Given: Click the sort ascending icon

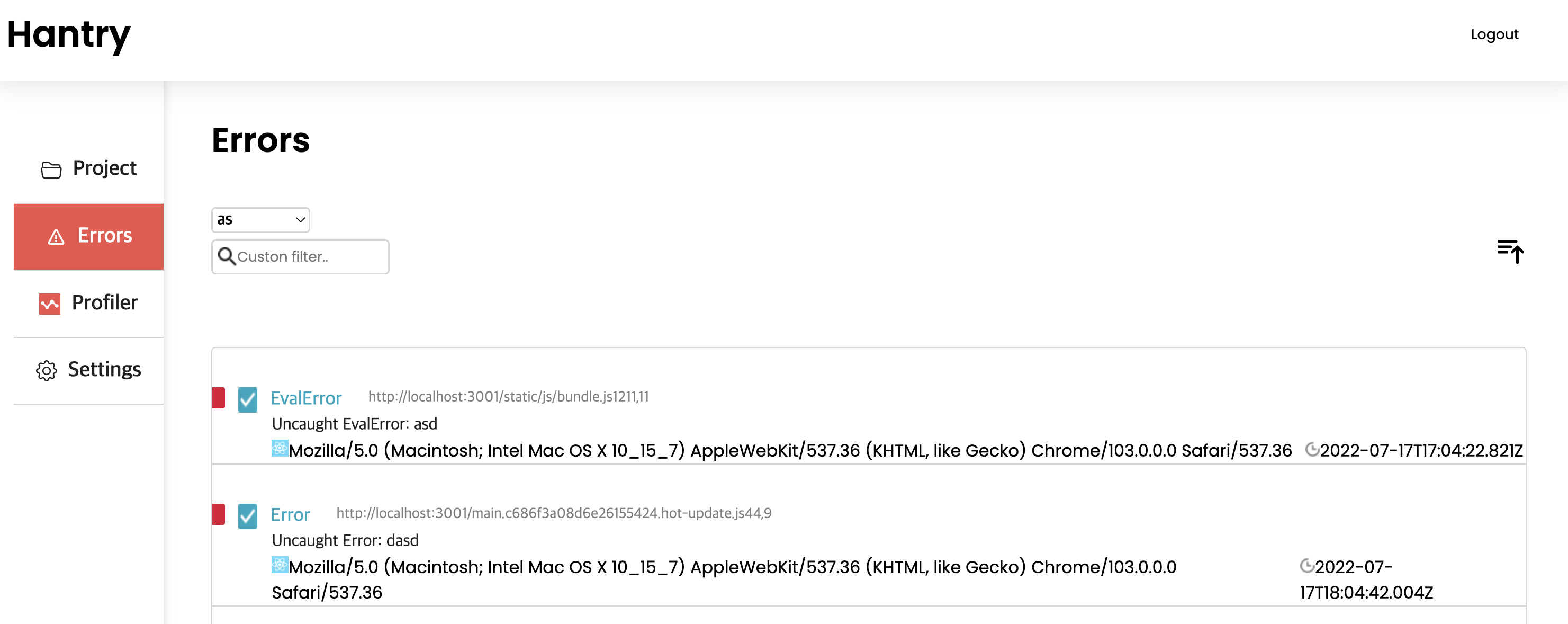Looking at the screenshot, I should coord(1510,251).
